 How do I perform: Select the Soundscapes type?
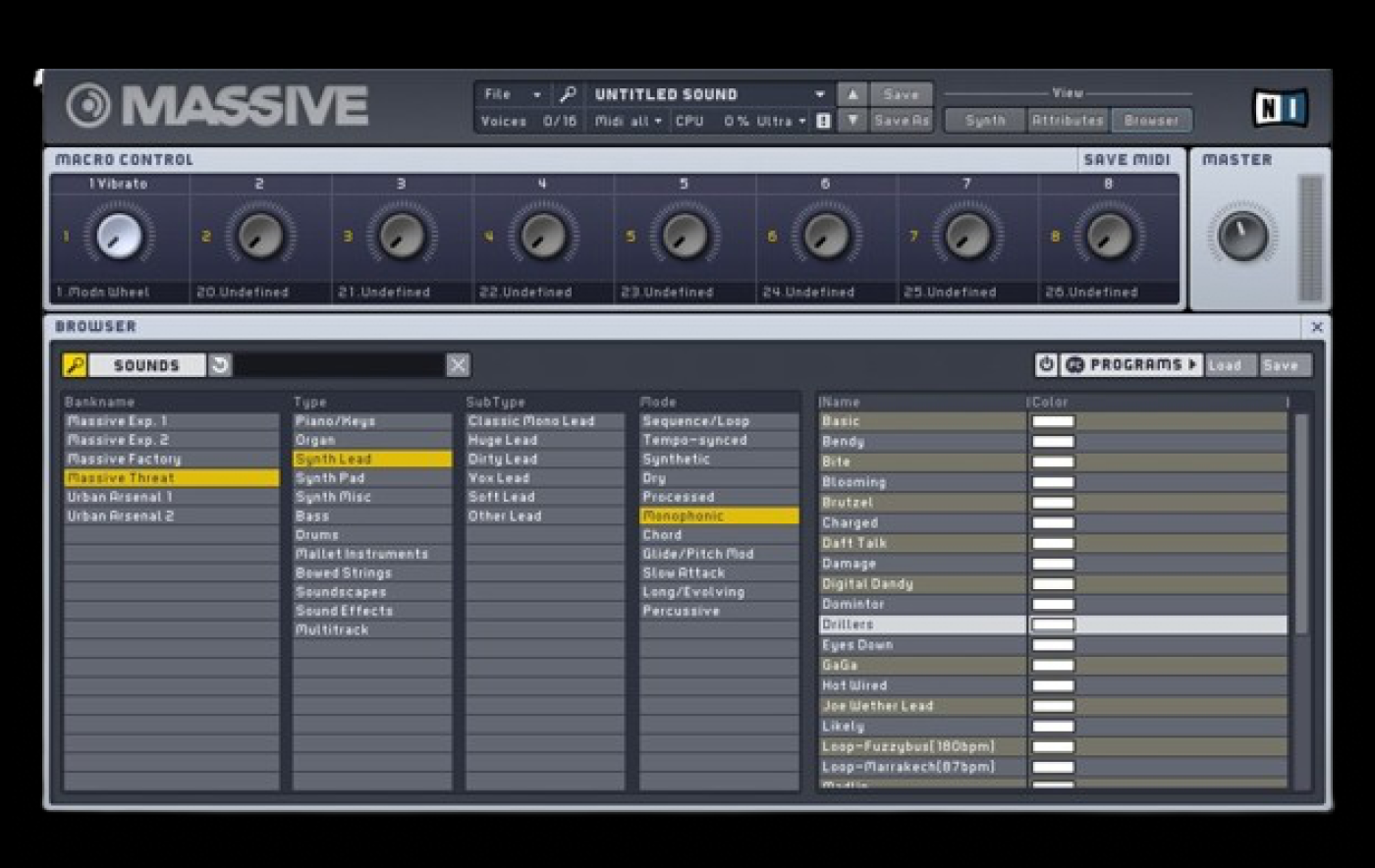372,592
